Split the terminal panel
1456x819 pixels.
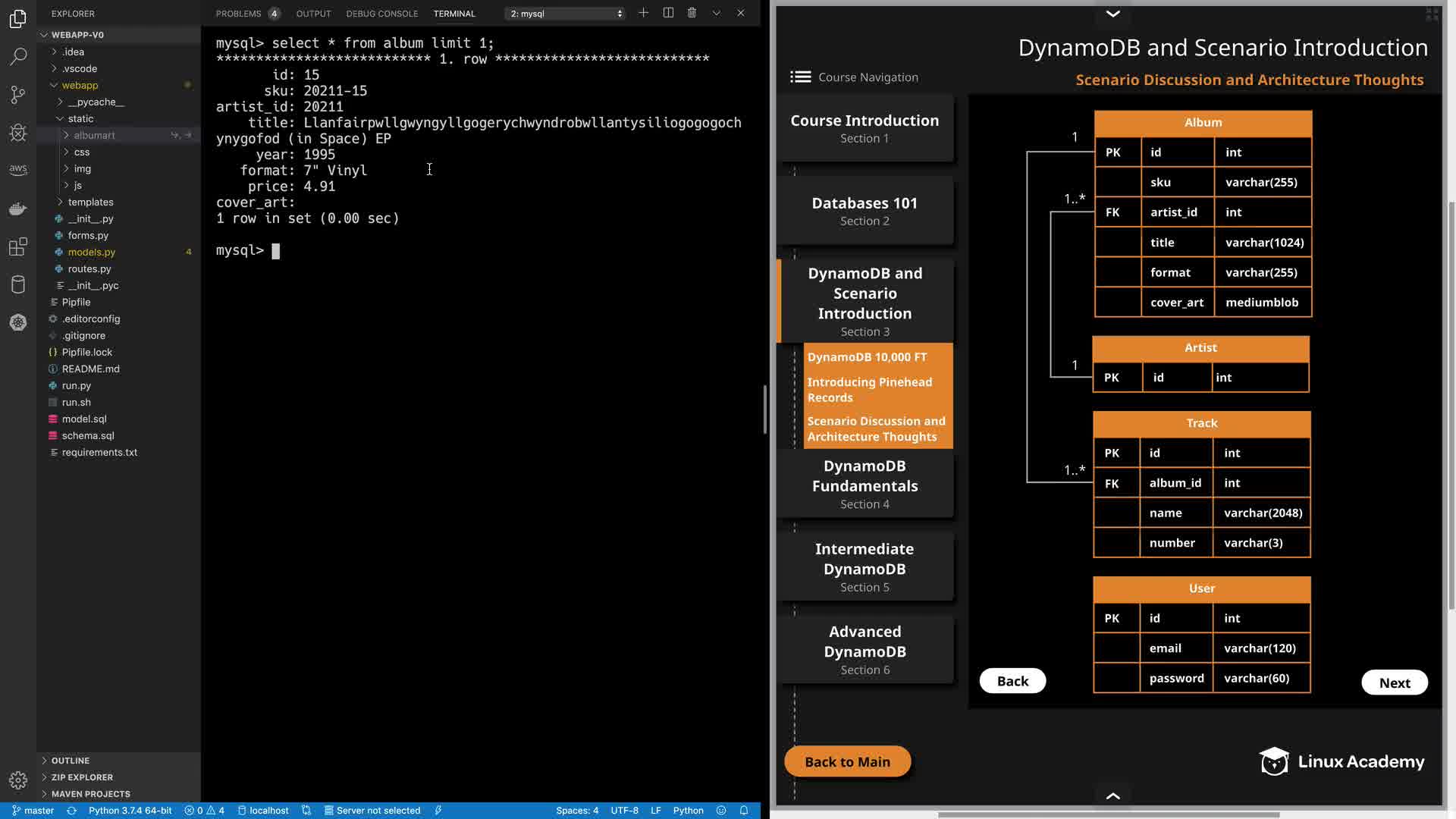pos(668,13)
